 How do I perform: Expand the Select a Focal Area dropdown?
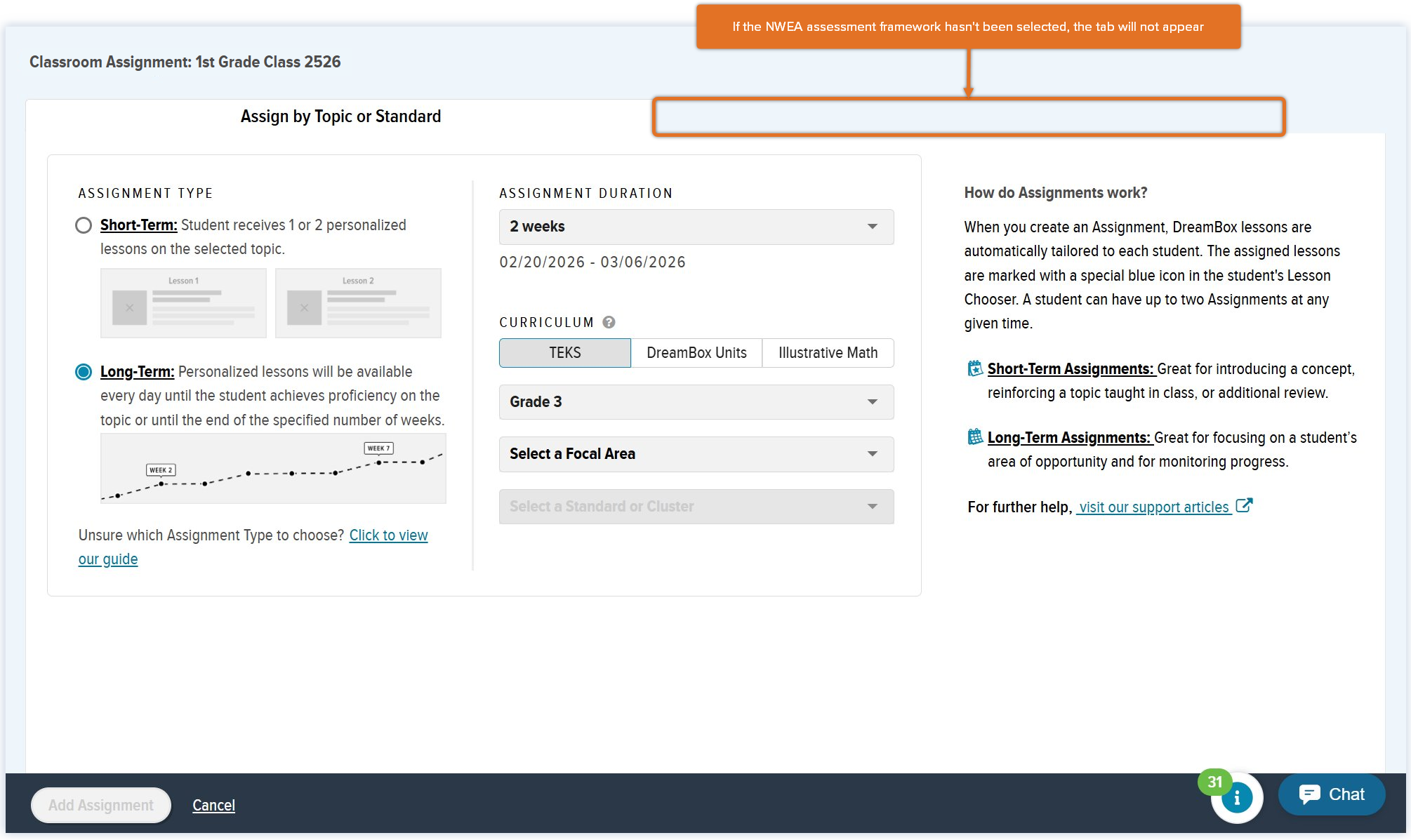[696, 454]
